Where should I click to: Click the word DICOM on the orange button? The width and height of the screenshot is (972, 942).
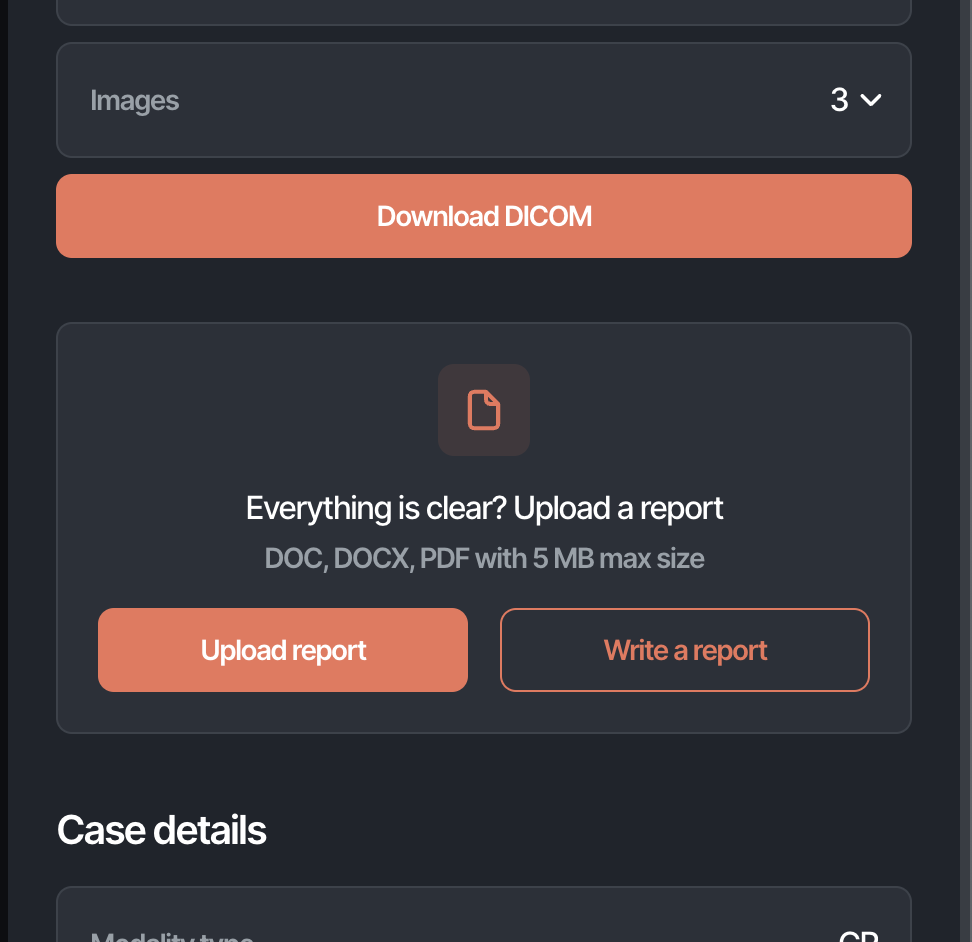click(548, 216)
